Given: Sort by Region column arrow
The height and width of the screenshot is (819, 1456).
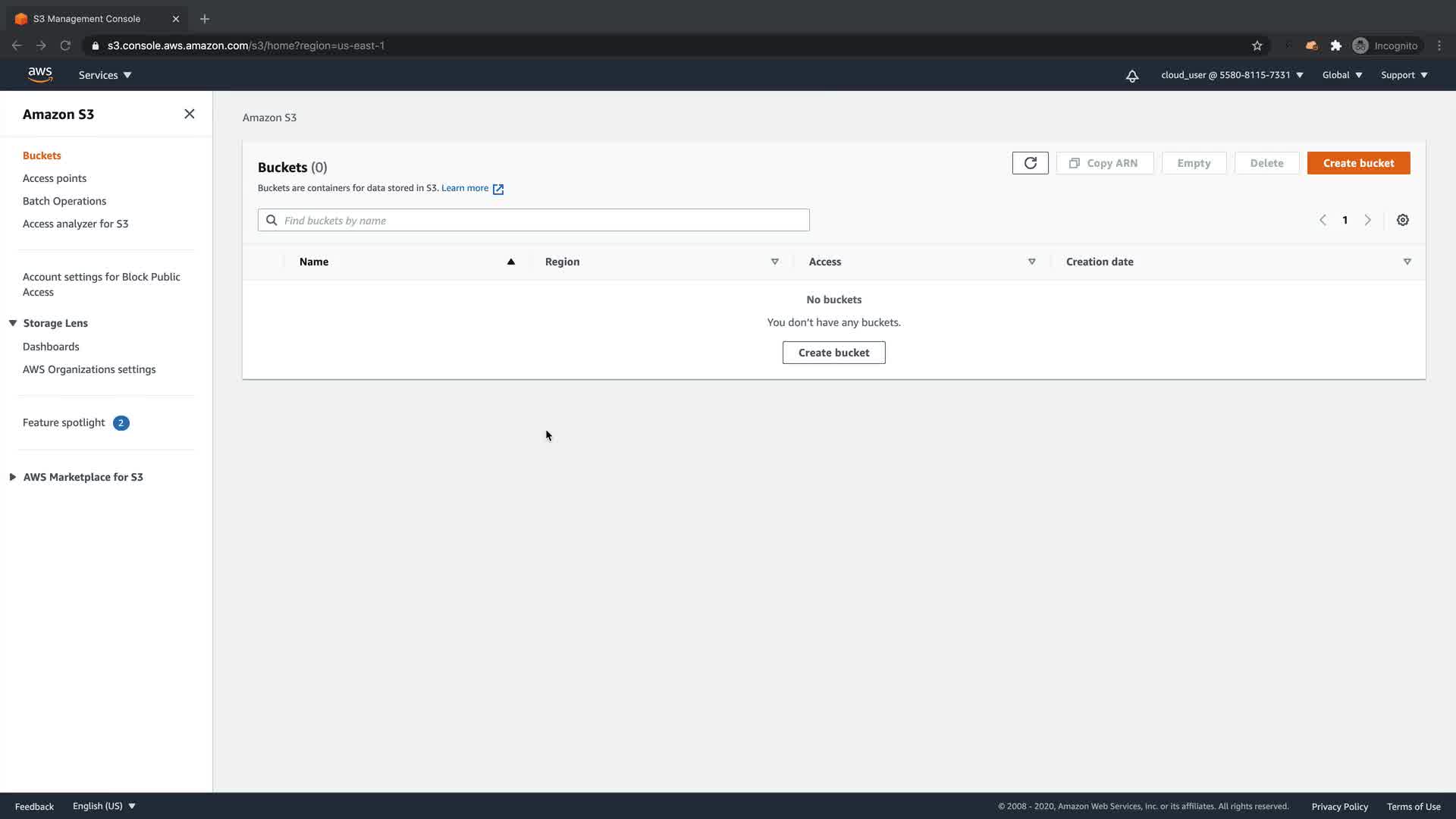Looking at the screenshot, I should click(x=775, y=262).
